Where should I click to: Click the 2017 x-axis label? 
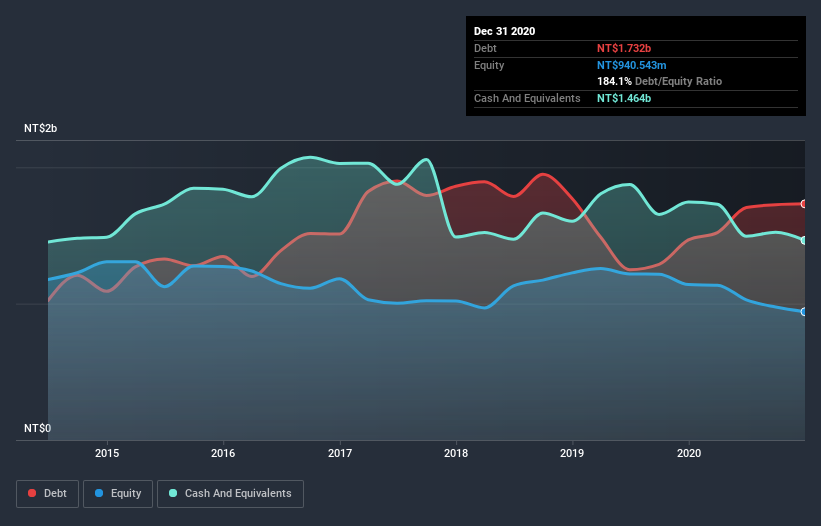point(340,453)
